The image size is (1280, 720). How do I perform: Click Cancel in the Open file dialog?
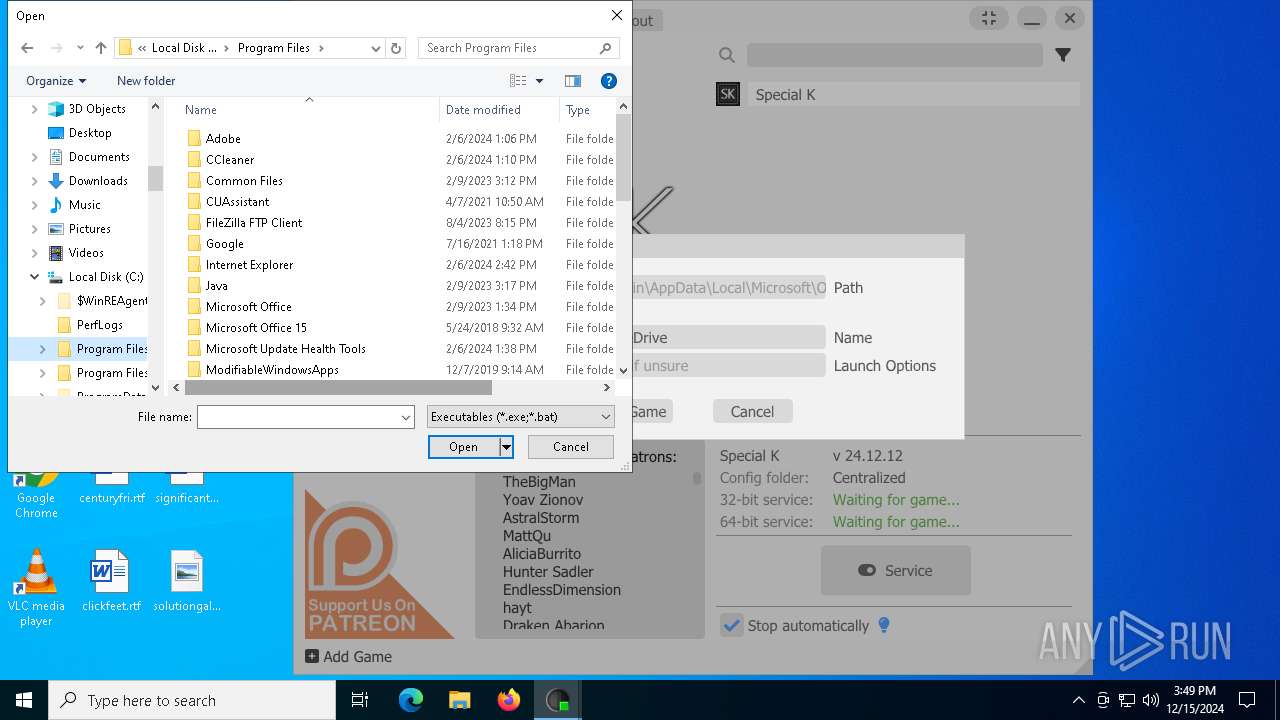571,447
